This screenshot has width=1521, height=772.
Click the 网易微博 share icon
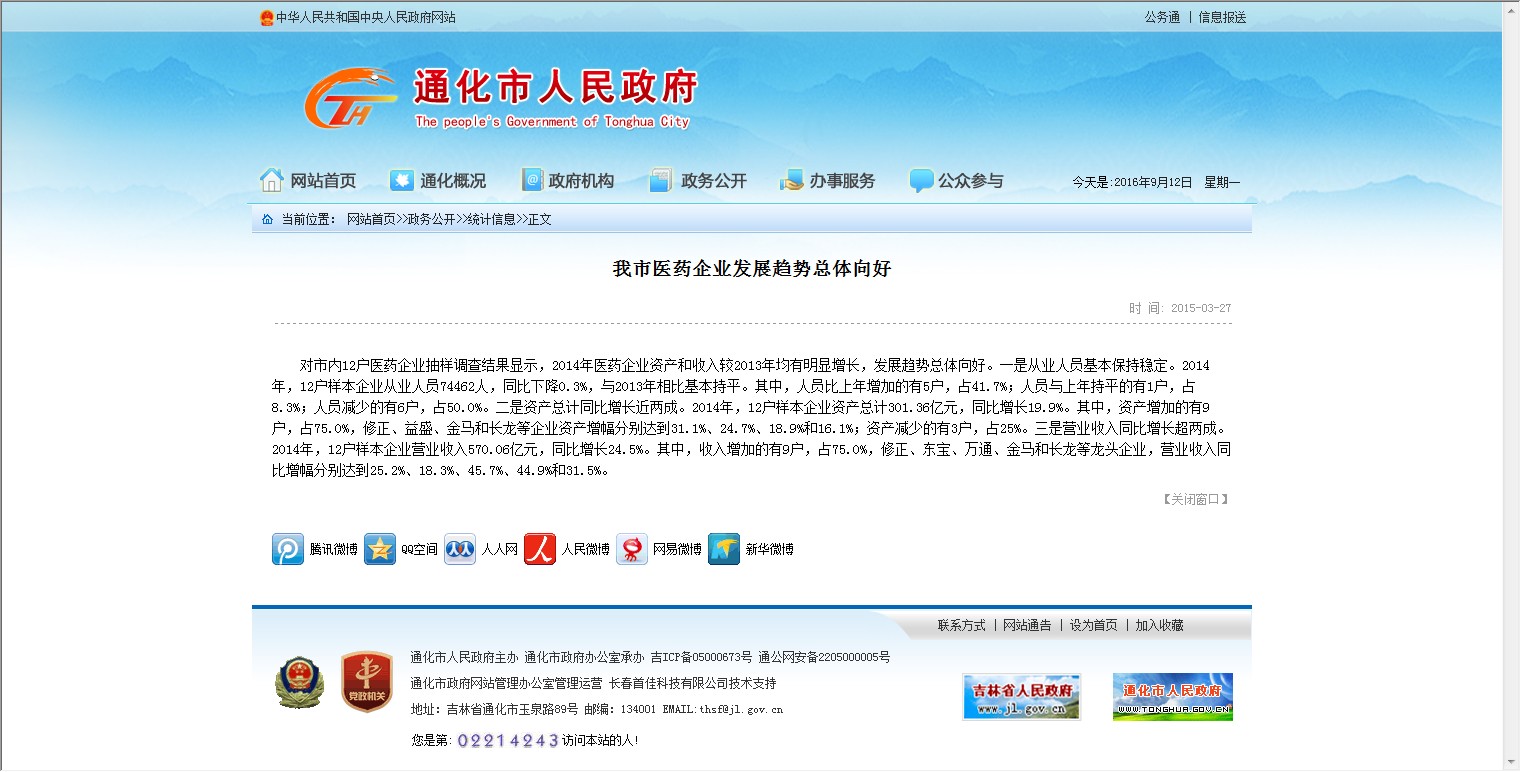(x=632, y=549)
